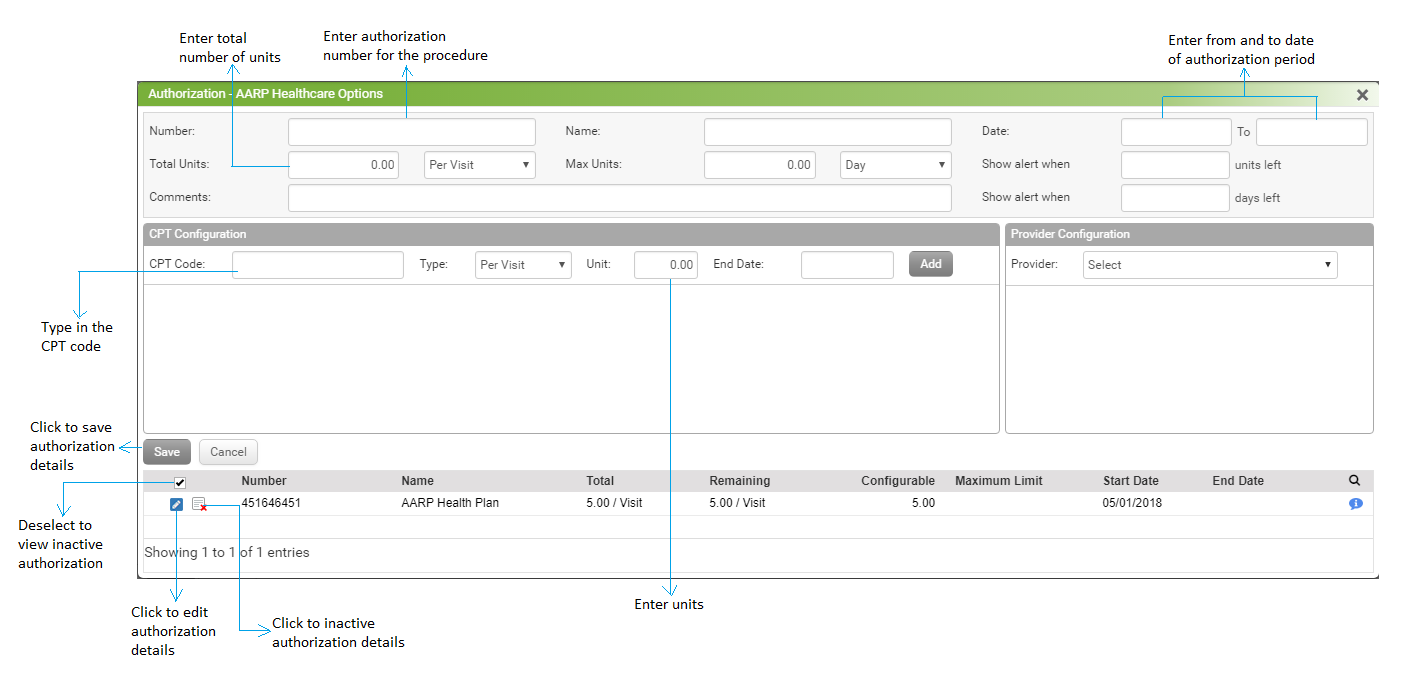The width and height of the screenshot is (1410, 680).
Task: Click the inactivate authorization icon with red x
Action: point(199,504)
